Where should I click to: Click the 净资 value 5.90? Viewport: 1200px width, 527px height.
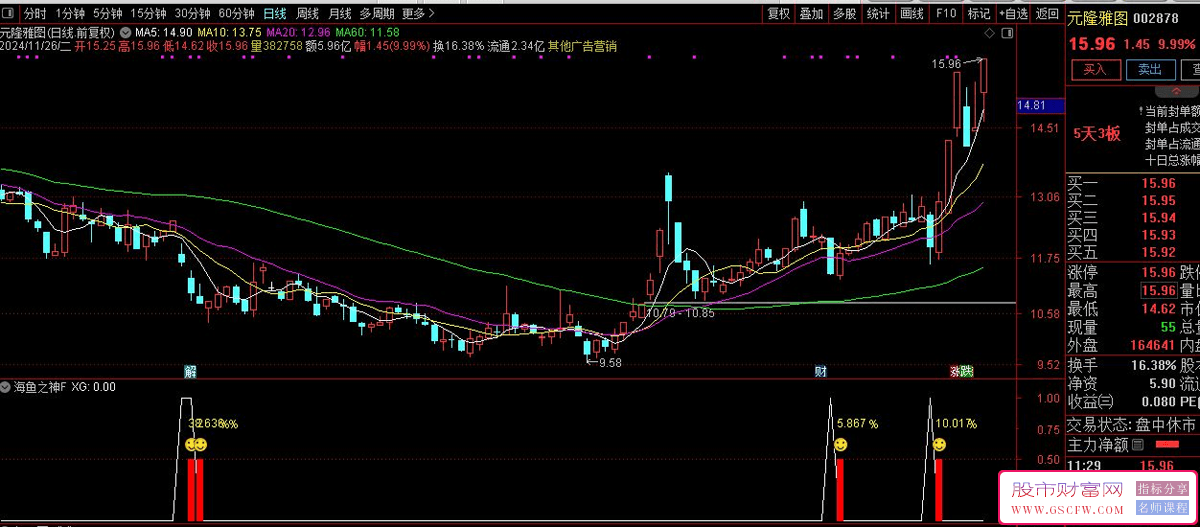[x=1161, y=383]
